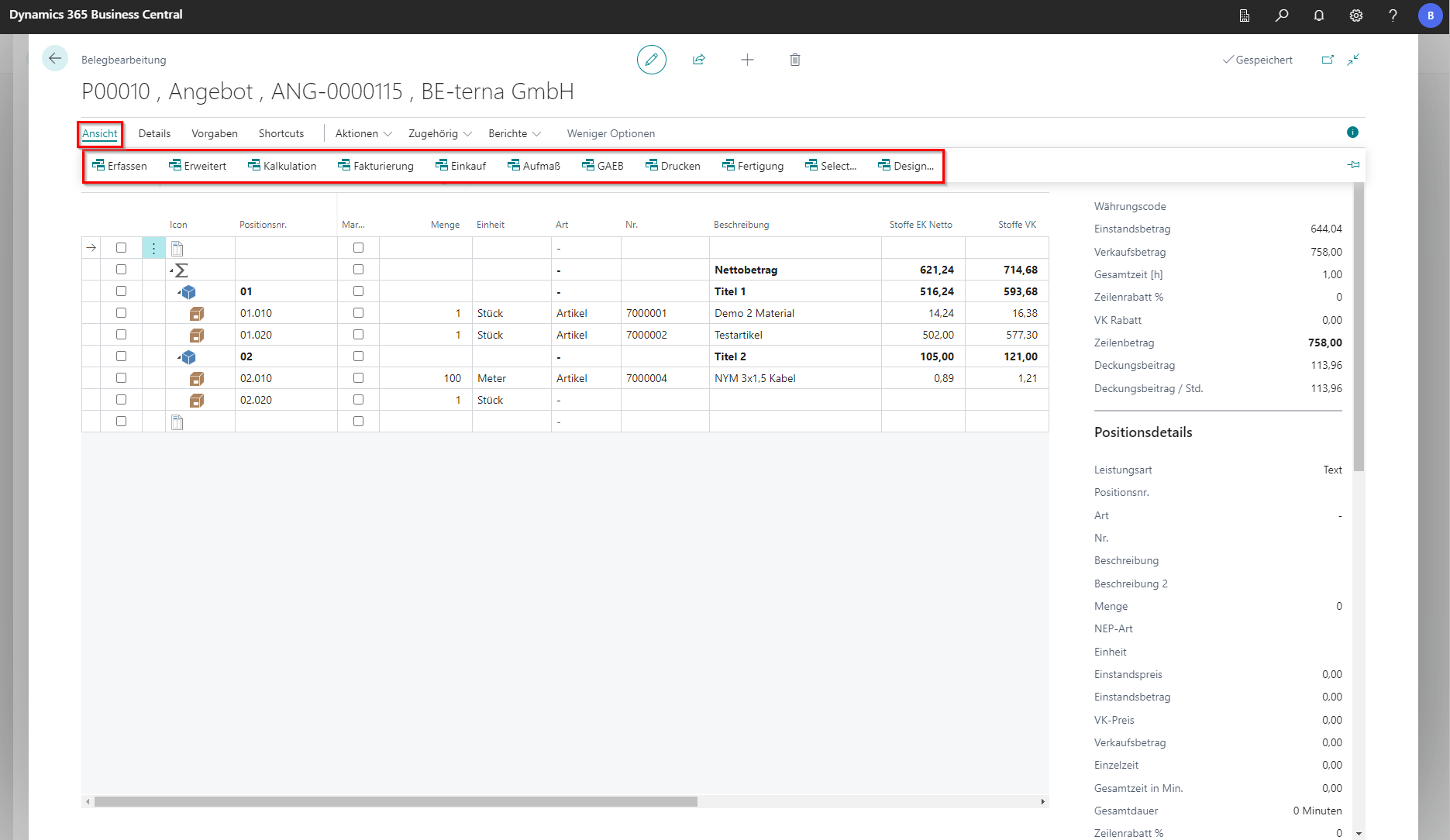The image size is (1450, 840).
Task: Toggle the Mar... checkbox for row 02.010
Action: pyautogui.click(x=358, y=378)
